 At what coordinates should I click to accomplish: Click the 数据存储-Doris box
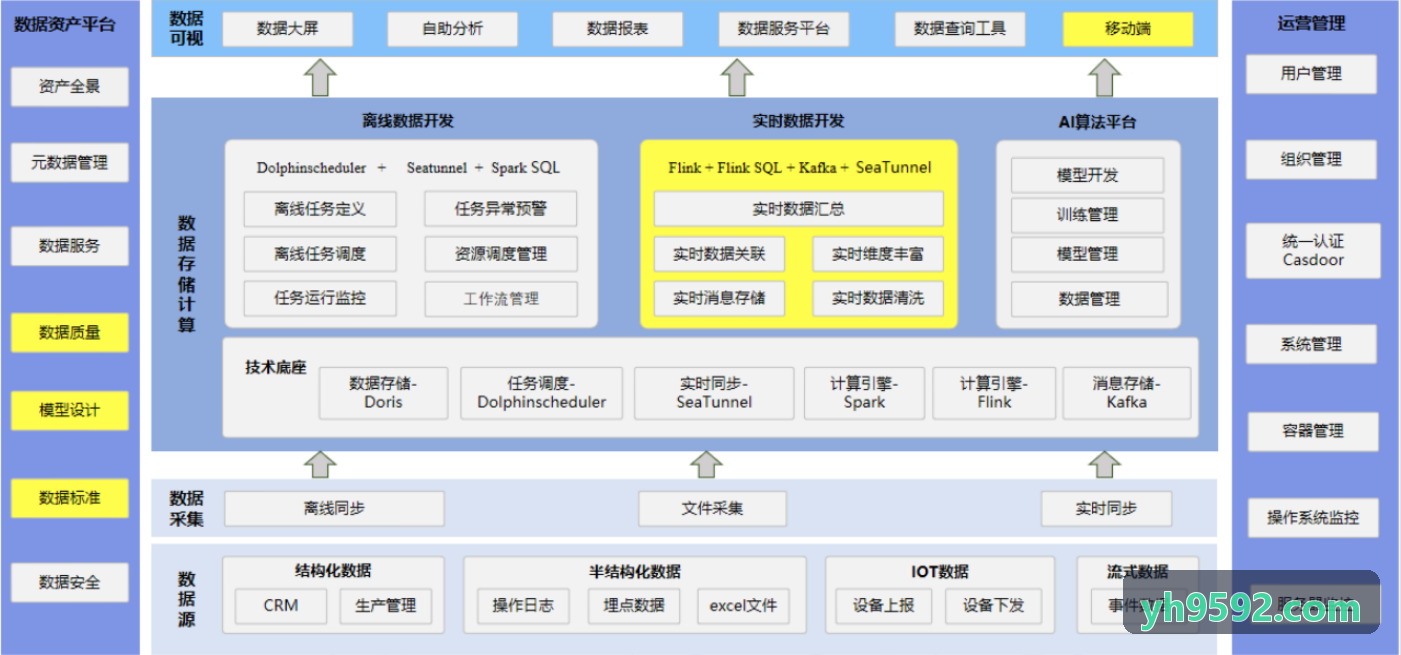pyautogui.click(x=384, y=393)
